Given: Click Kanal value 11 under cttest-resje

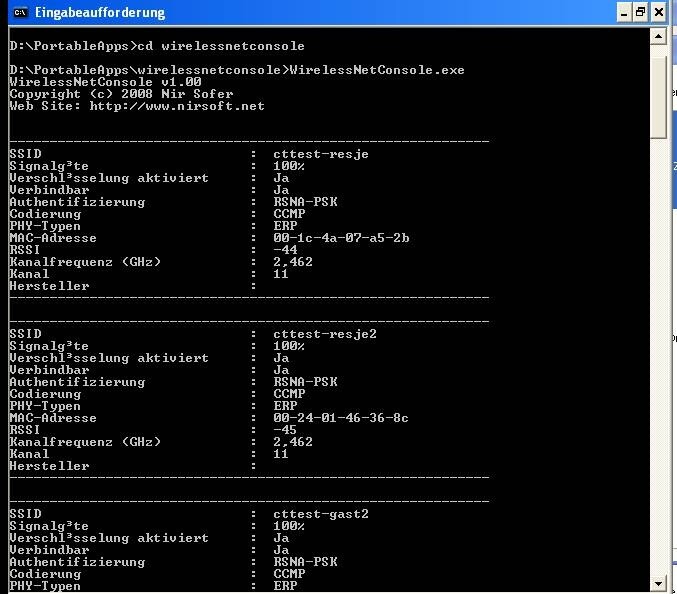Looking at the screenshot, I should pos(281,275).
